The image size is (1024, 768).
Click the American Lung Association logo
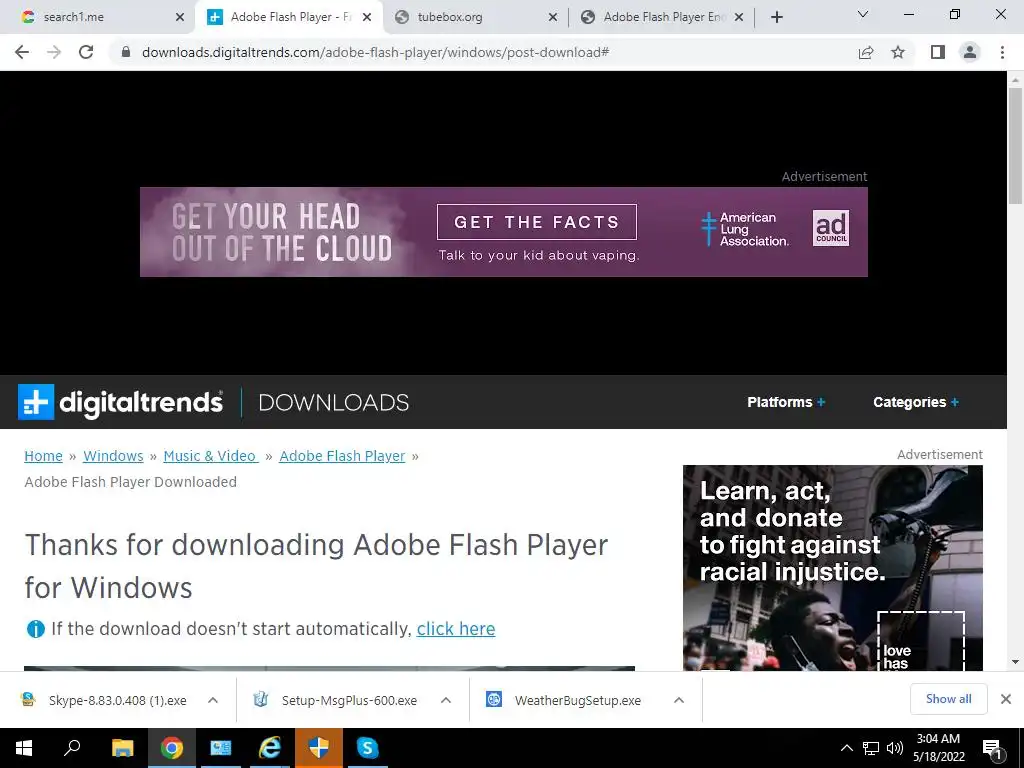pyautogui.click(x=745, y=229)
